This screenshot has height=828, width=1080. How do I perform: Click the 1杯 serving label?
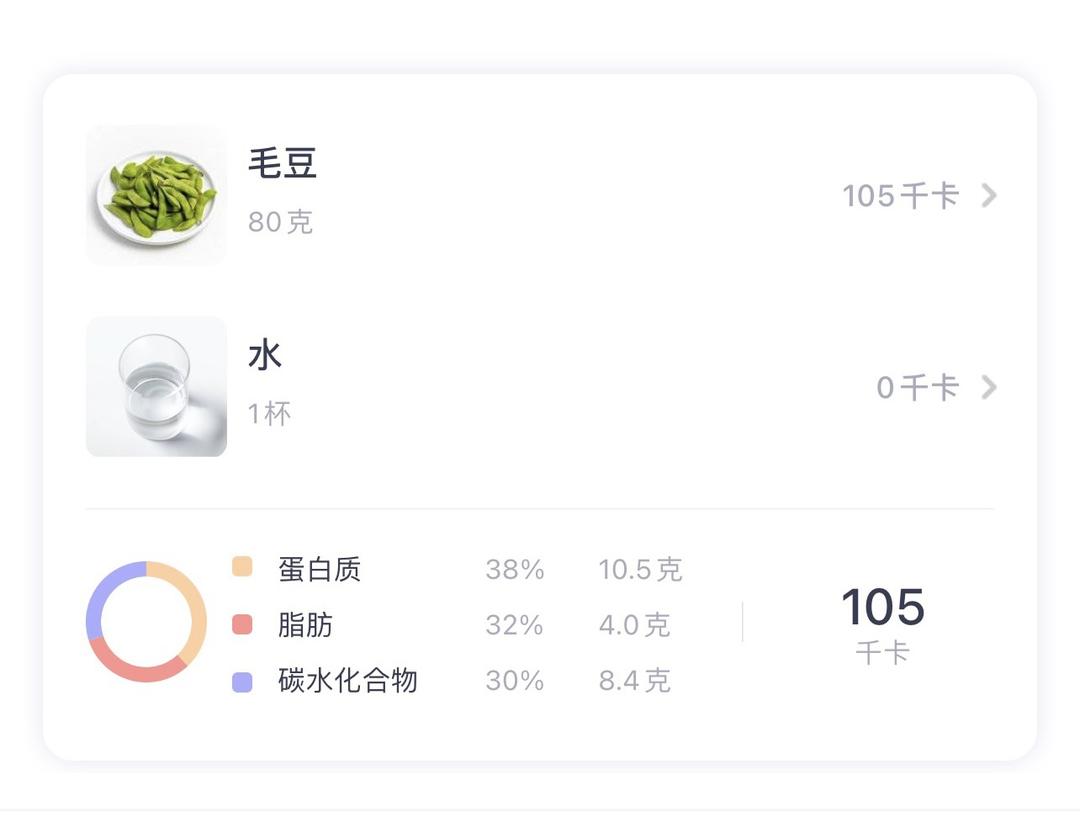pos(268,412)
